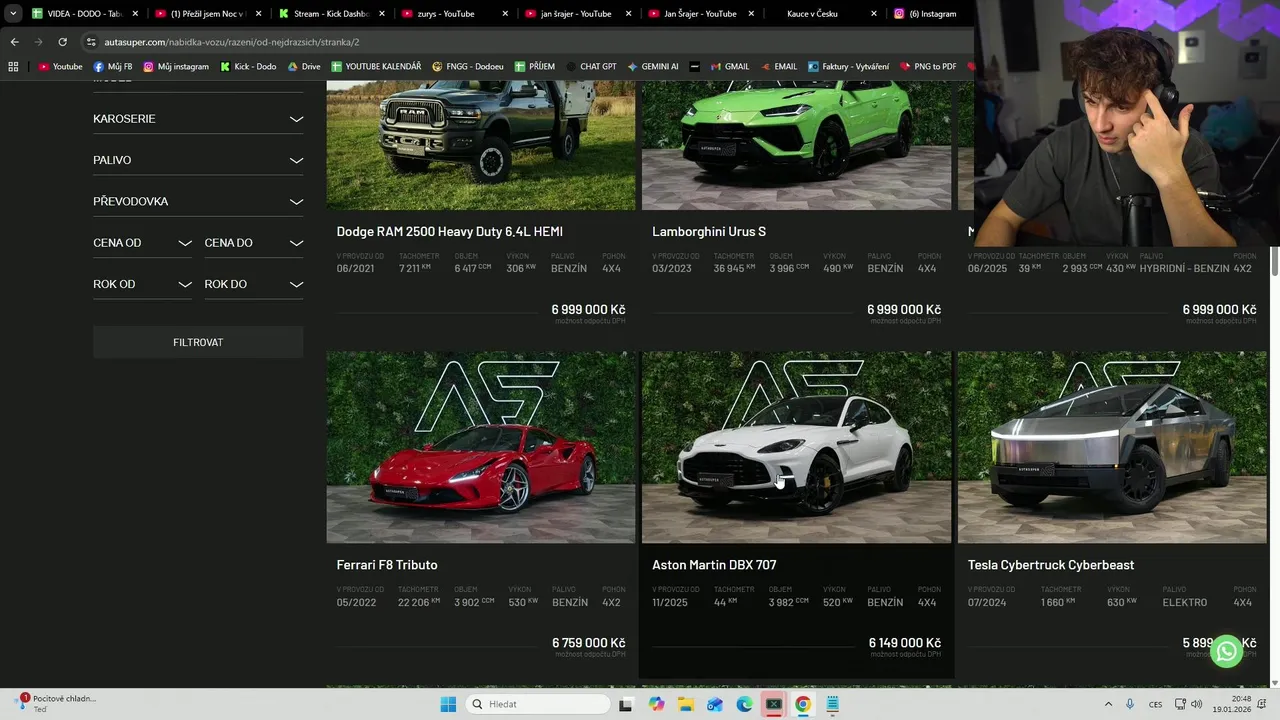Image resolution: width=1280 pixels, height=720 pixels.
Task: Select the 6 759 000 Kč Ferrari price
Action: (x=588, y=643)
